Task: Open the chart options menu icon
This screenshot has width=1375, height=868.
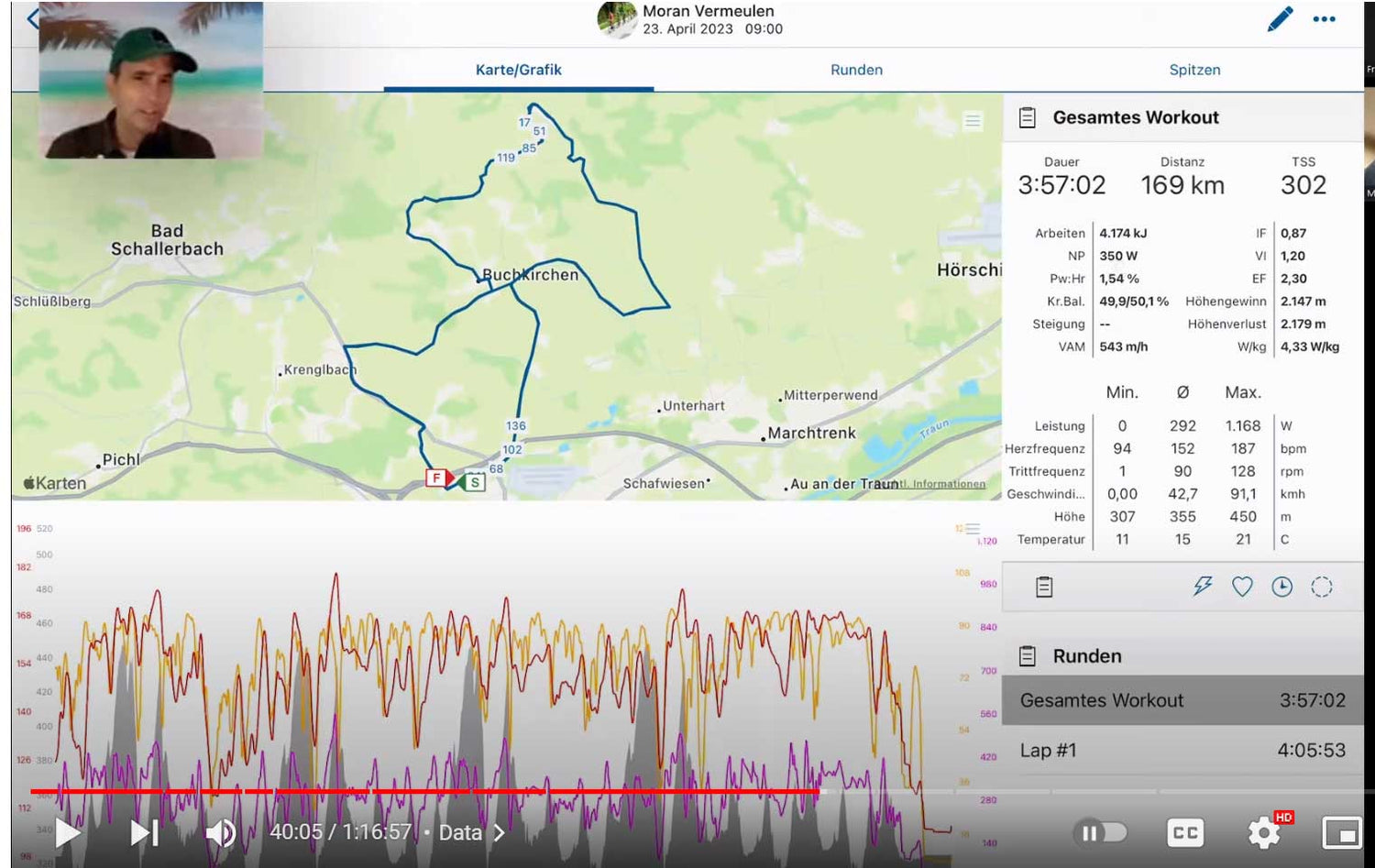Action: 973,529
